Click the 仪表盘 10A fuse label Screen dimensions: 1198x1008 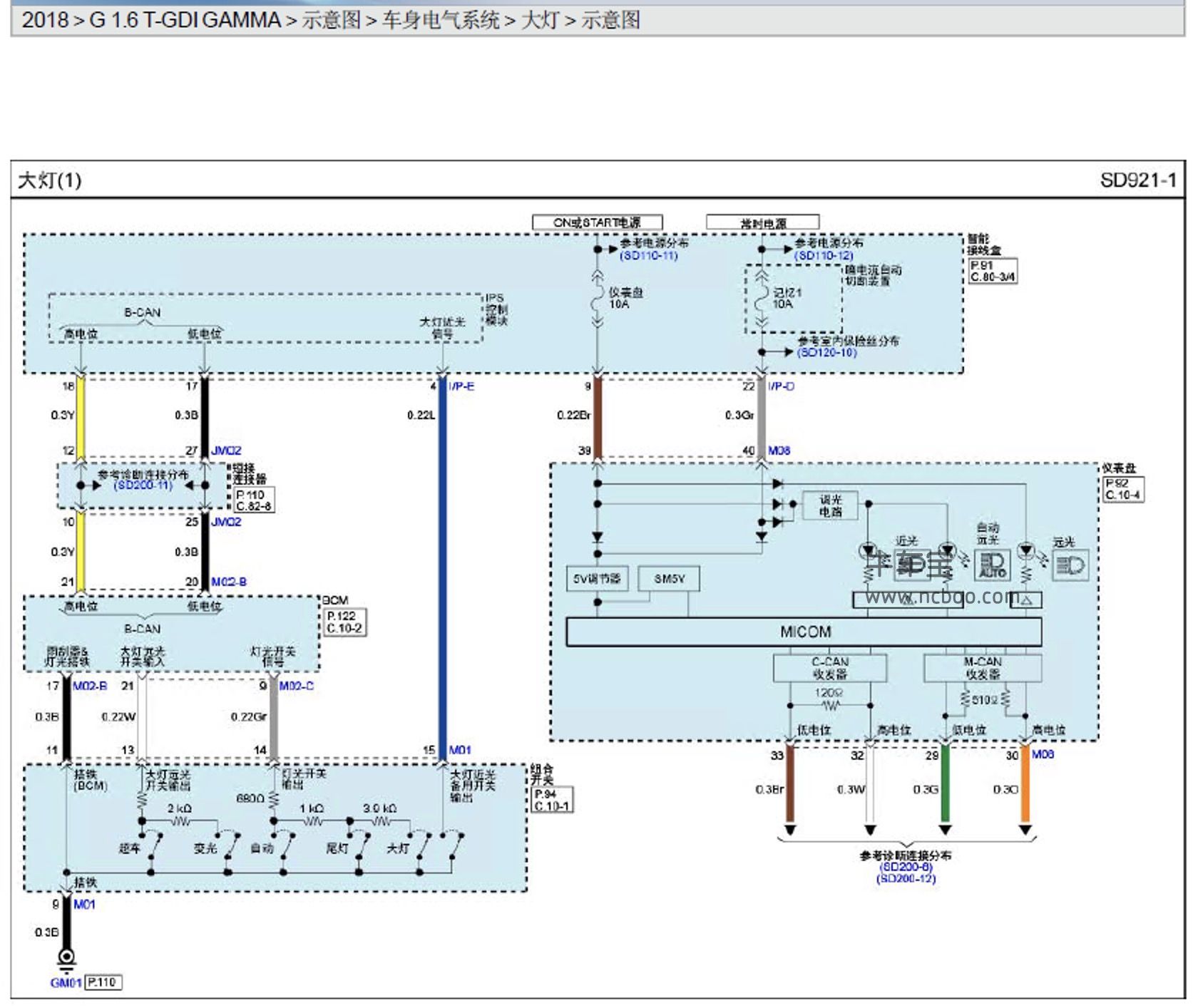click(625, 298)
